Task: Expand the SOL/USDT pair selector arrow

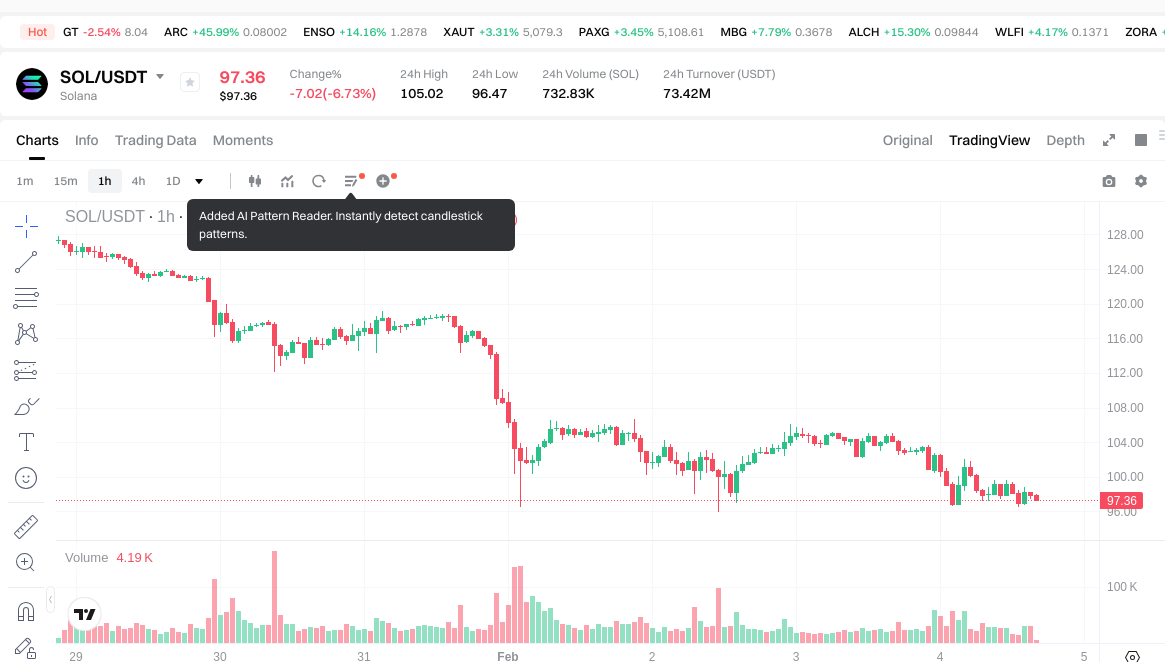Action: [160, 77]
